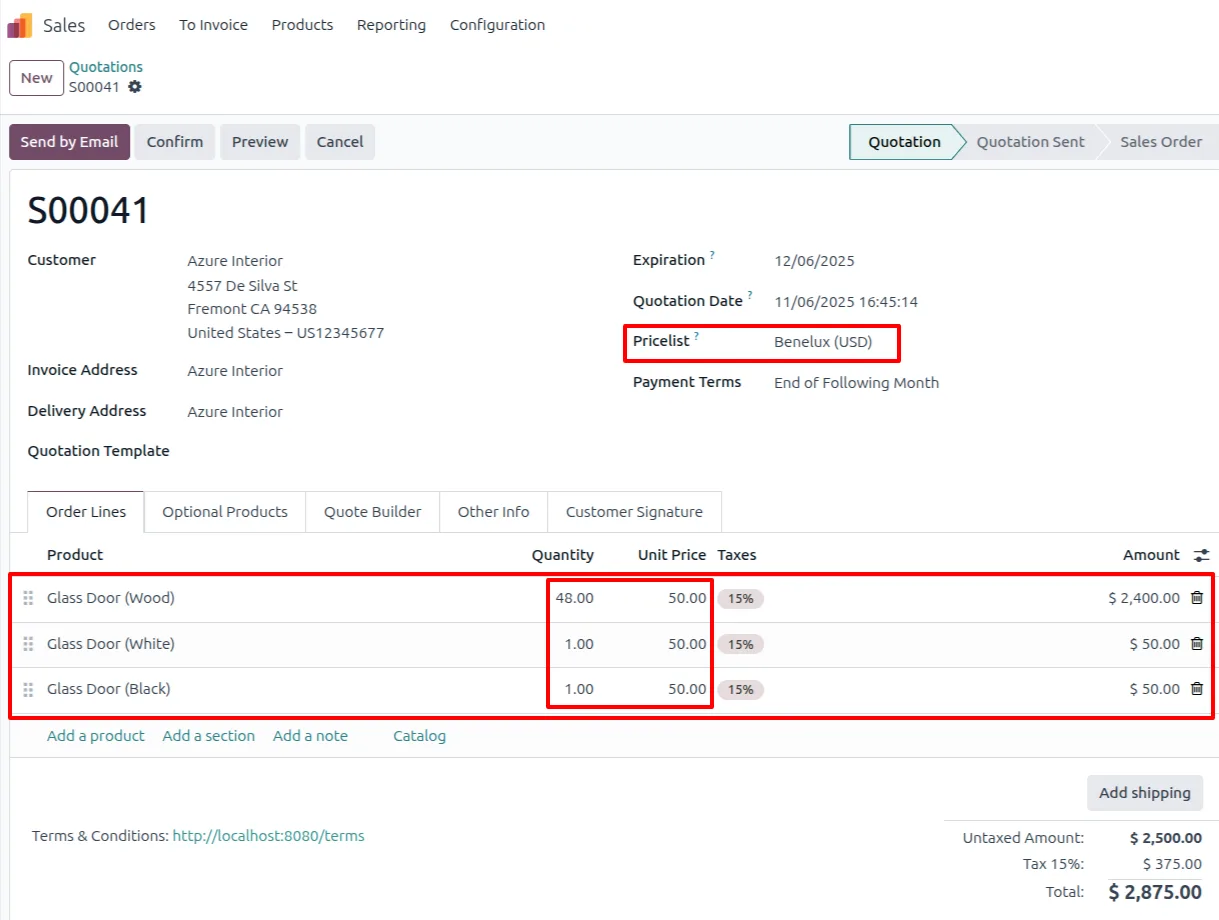This screenshot has height=920, width=1219.
Task: Set status to Quotation Sent stage
Action: tap(1030, 142)
